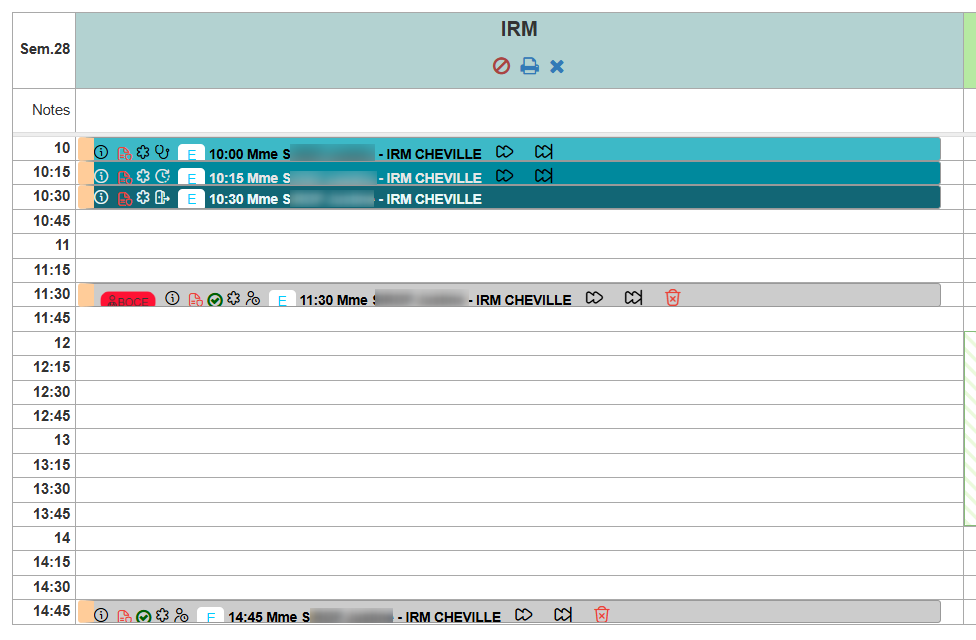Select the 11:30 Mme IRM CHEVILLE appointment text
This screenshot has width=976, height=640.
(436, 300)
